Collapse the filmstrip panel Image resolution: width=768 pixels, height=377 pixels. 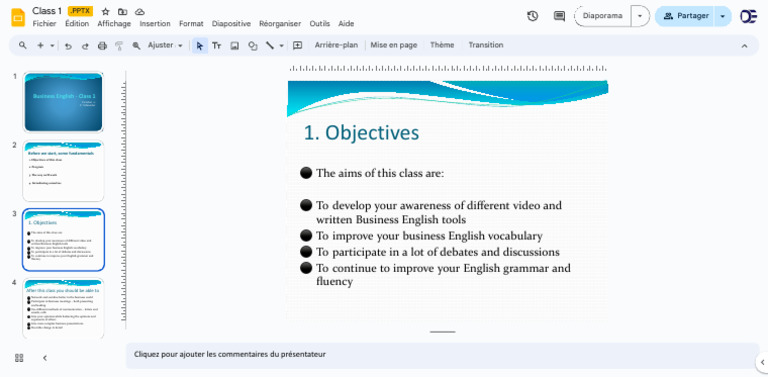click(45, 358)
